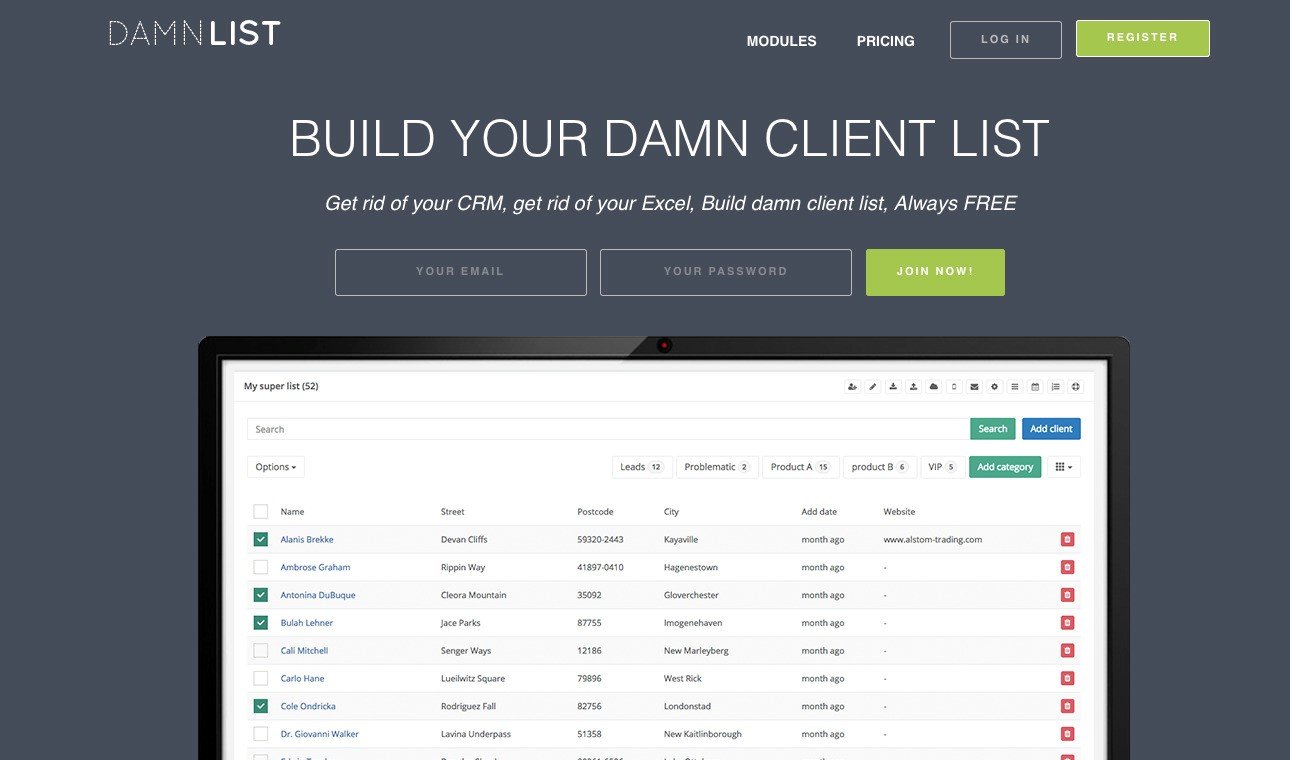1290x760 pixels.
Task: Click the green Search button
Action: [993, 429]
